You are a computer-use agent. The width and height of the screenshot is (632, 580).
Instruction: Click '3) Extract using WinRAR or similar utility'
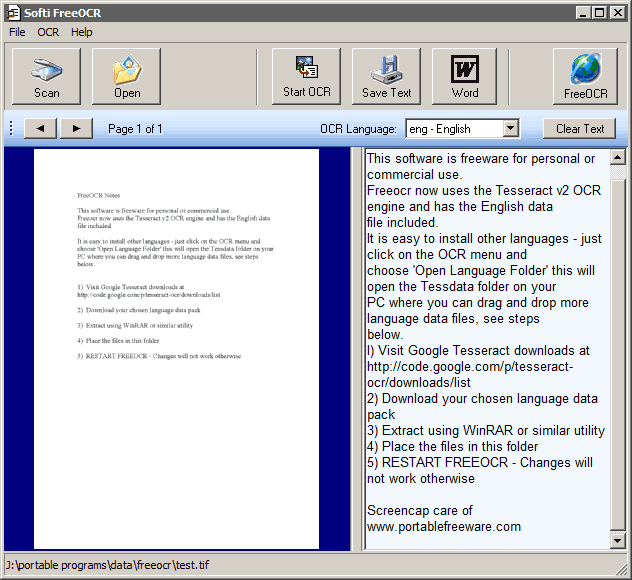(x=486, y=431)
